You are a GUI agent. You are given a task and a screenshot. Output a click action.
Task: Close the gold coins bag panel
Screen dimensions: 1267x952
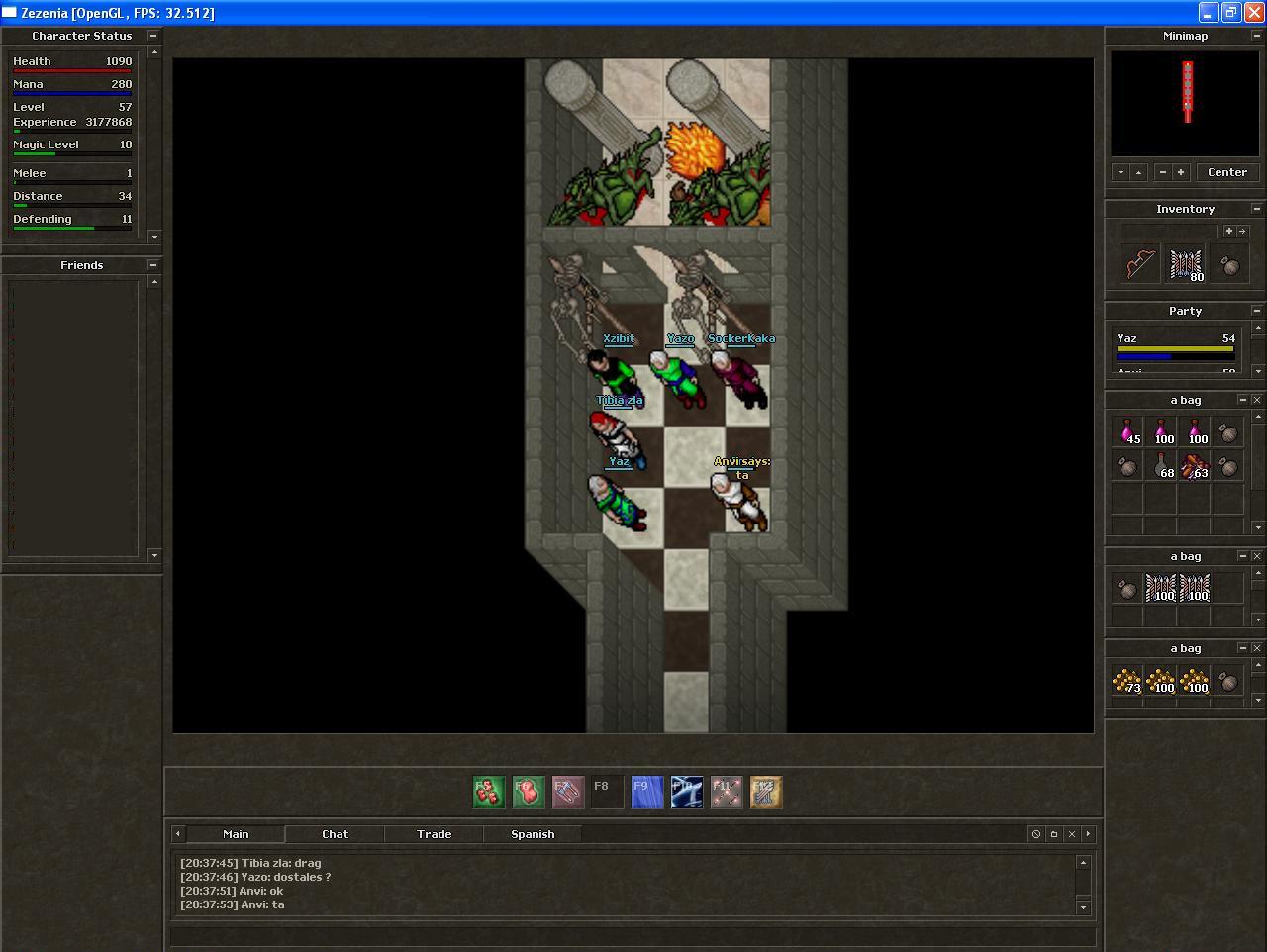point(1257,648)
